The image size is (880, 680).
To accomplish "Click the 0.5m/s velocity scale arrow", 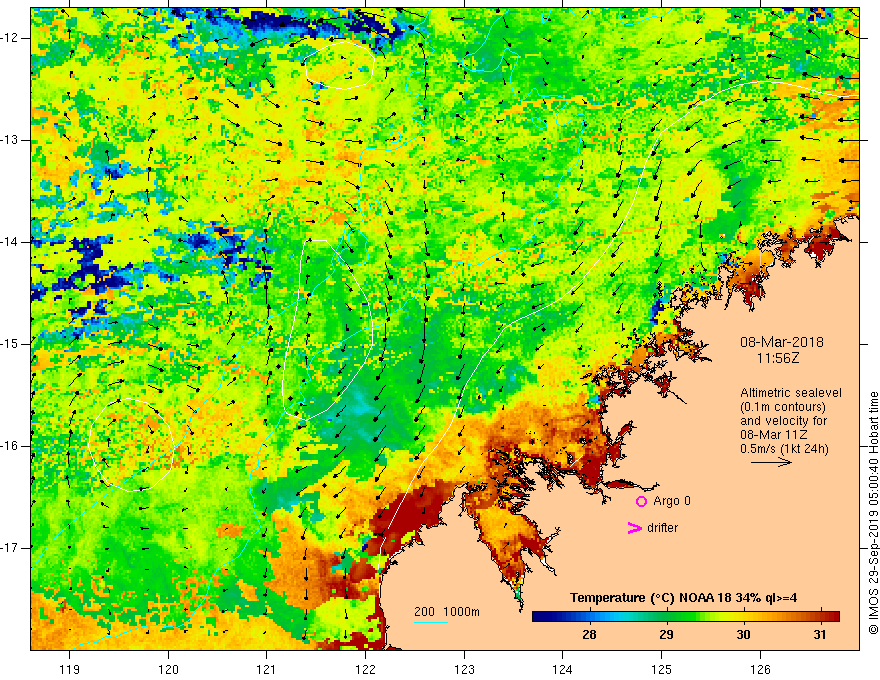I will [x=771, y=462].
